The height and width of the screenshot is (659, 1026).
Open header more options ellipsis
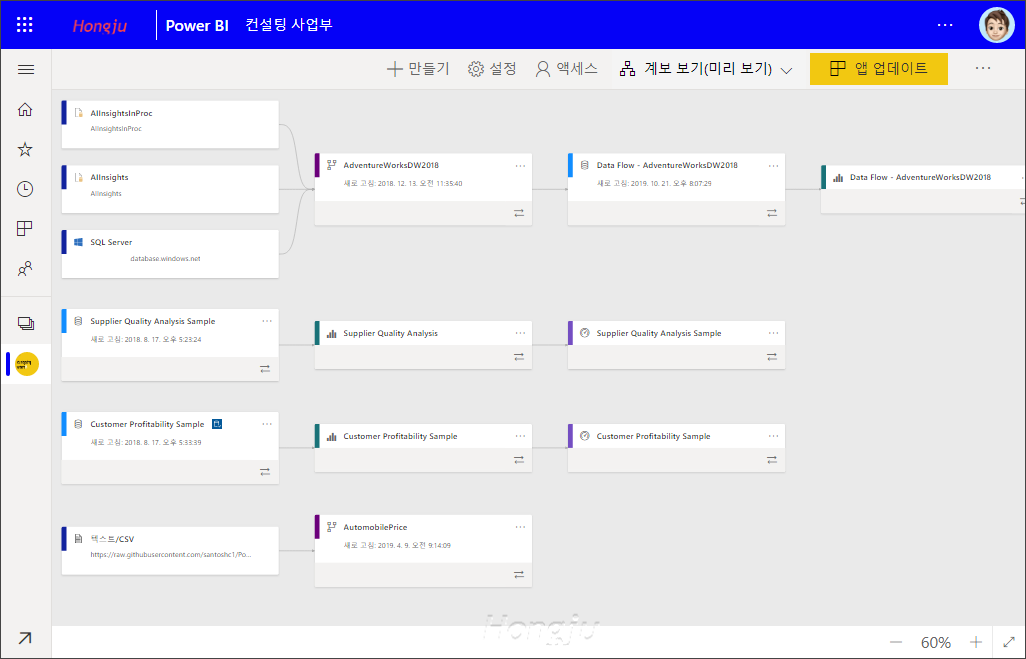pos(945,25)
